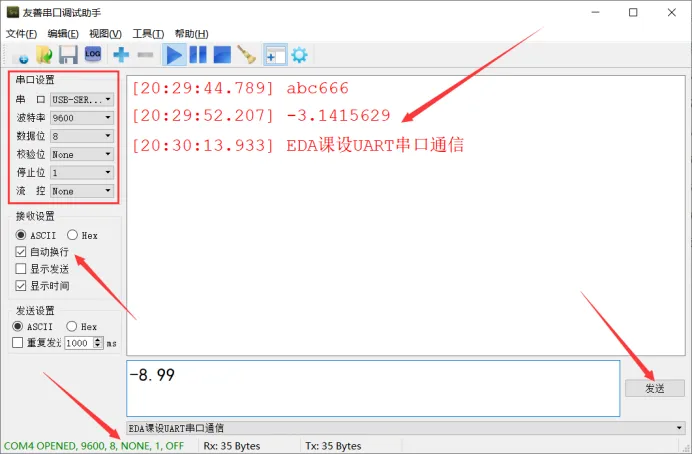Image resolution: width=692 pixels, height=454 pixels.
Task: Clear received data with the broom icon
Action: [x=247, y=55]
